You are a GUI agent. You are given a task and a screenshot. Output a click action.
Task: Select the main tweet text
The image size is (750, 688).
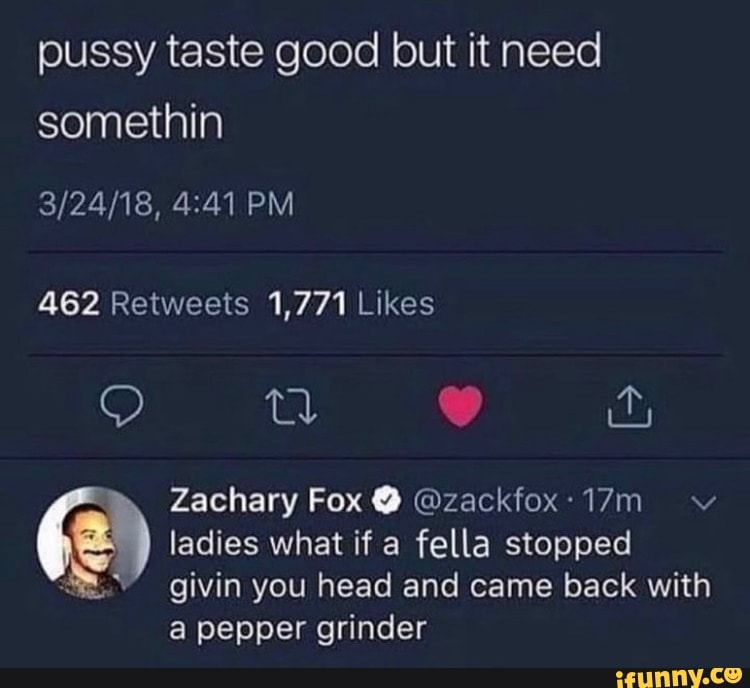click(x=319, y=87)
